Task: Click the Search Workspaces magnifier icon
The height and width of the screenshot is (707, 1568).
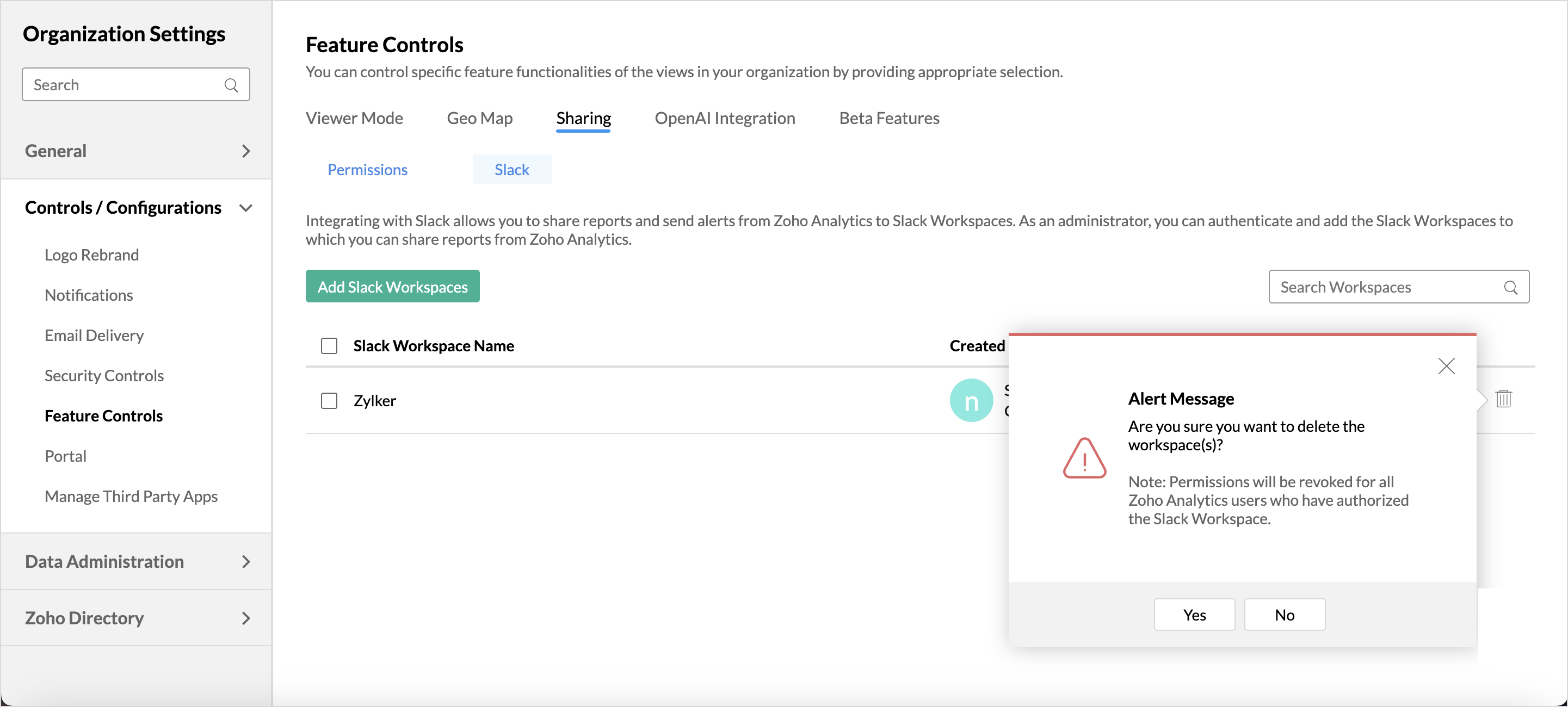Action: point(1510,287)
